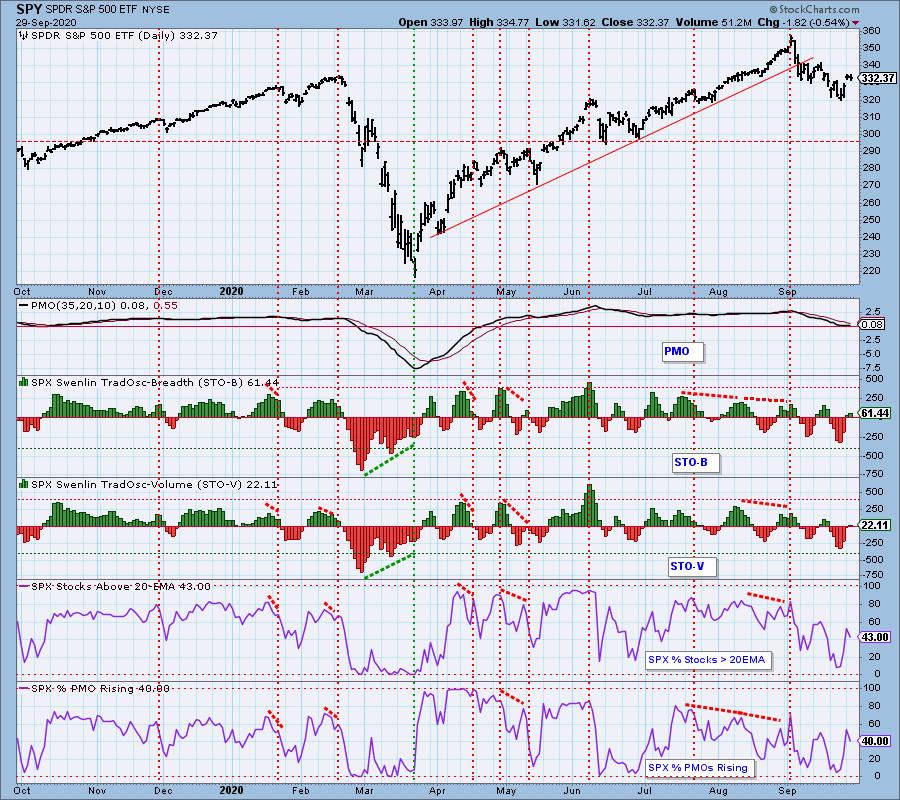Click the green dotted divergence line under STO-V bars

[x=389, y=565]
